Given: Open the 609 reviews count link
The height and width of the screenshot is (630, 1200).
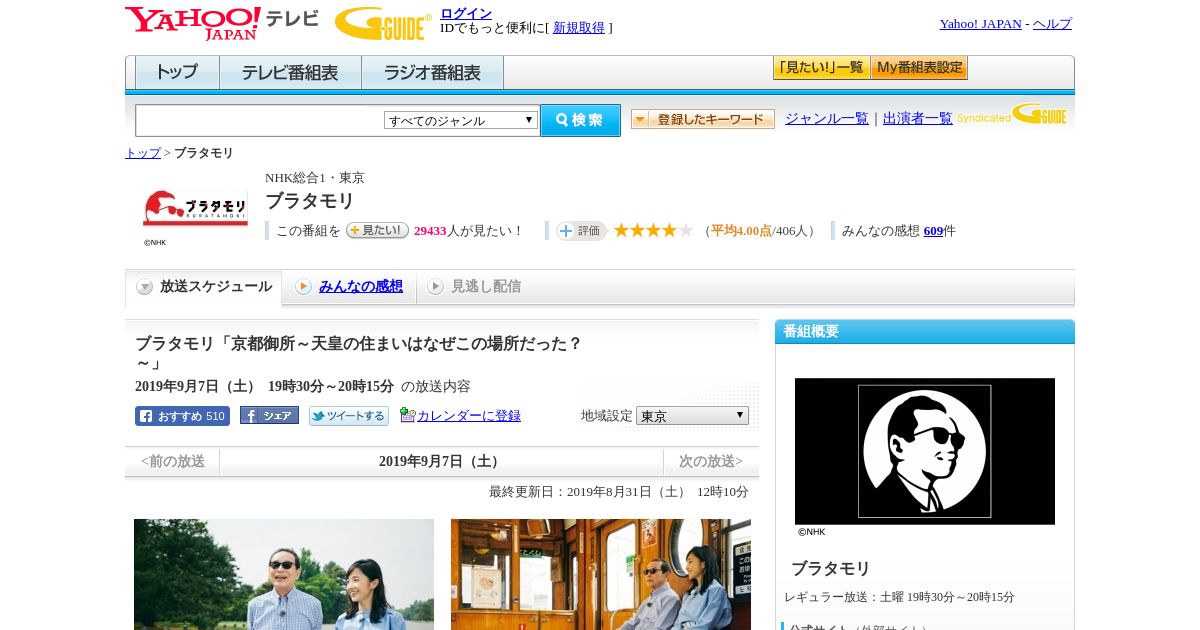Looking at the screenshot, I should tap(934, 231).
